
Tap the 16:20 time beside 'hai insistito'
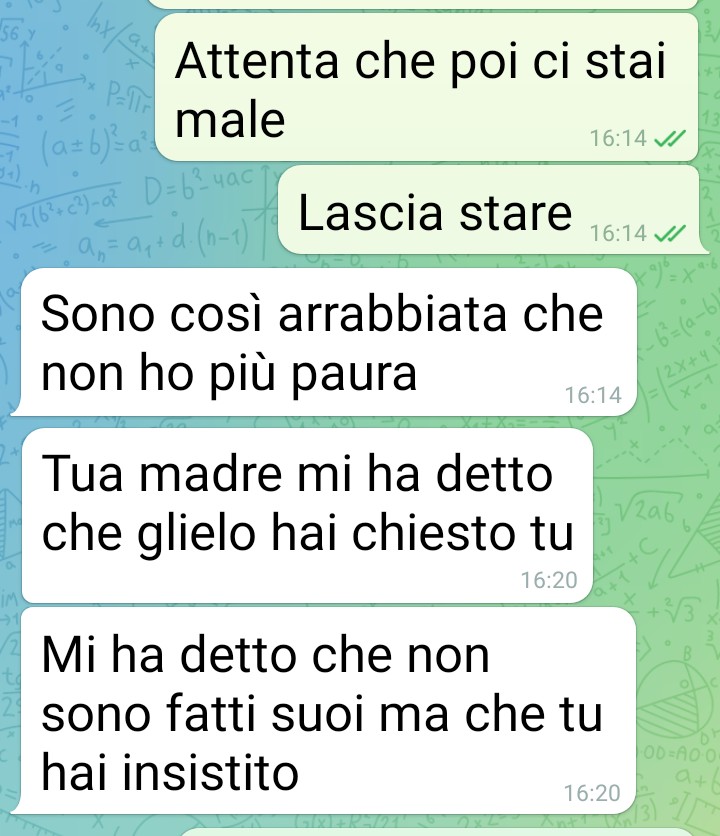point(592,793)
